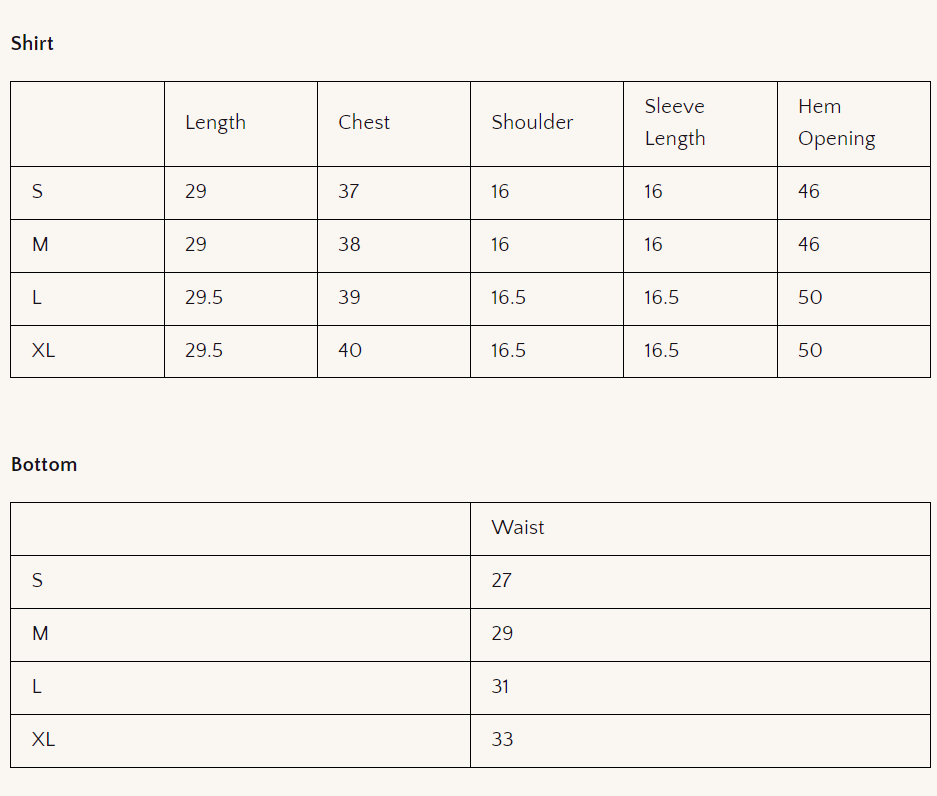Select the Chest column header

click(x=364, y=122)
